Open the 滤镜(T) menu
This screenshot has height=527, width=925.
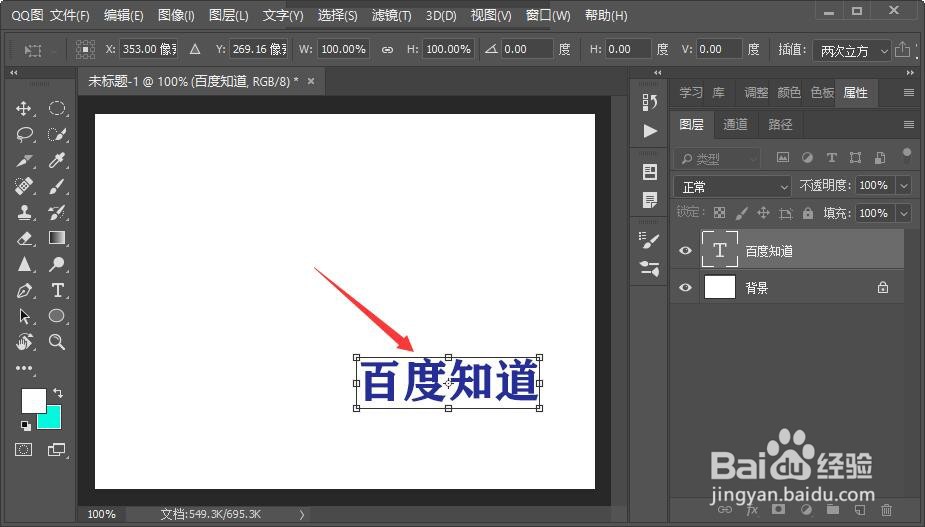[392, 15]
